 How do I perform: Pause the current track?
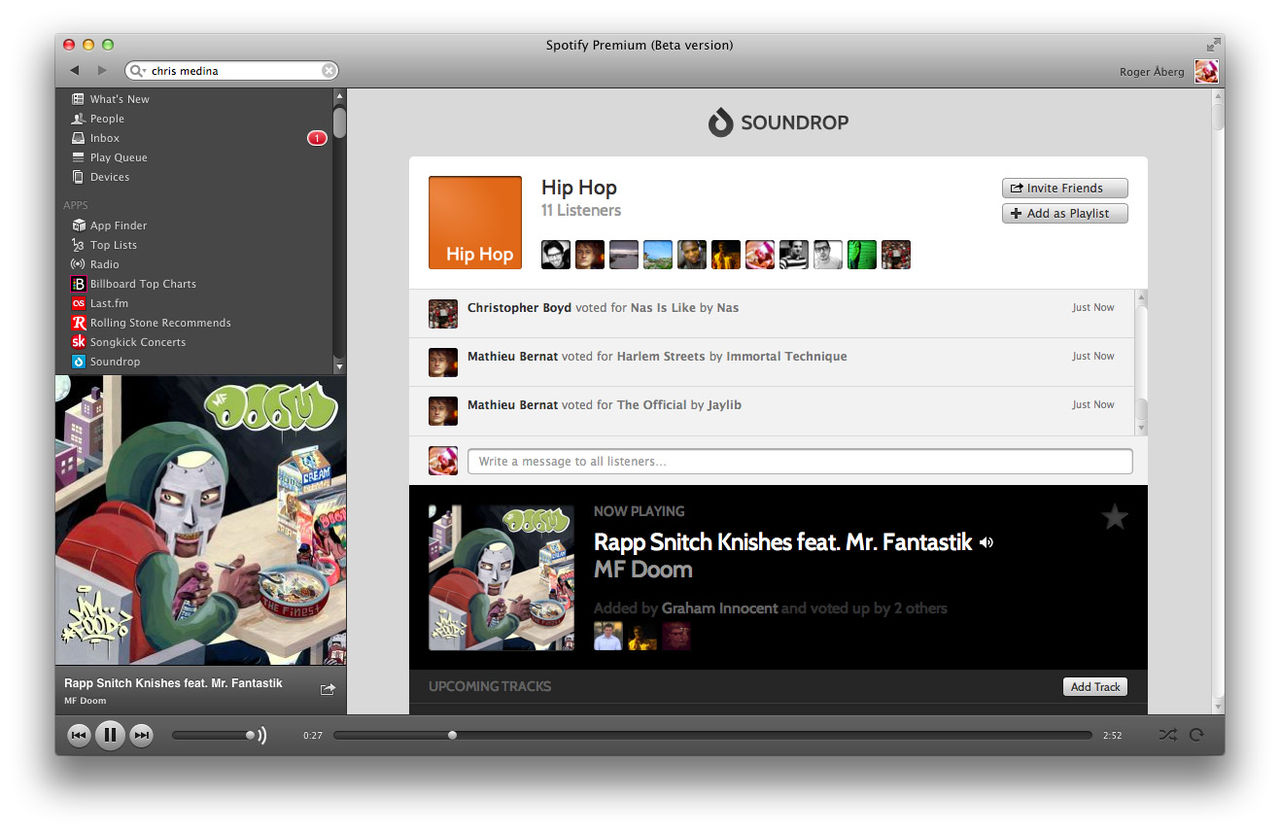[x=110, y=736]
